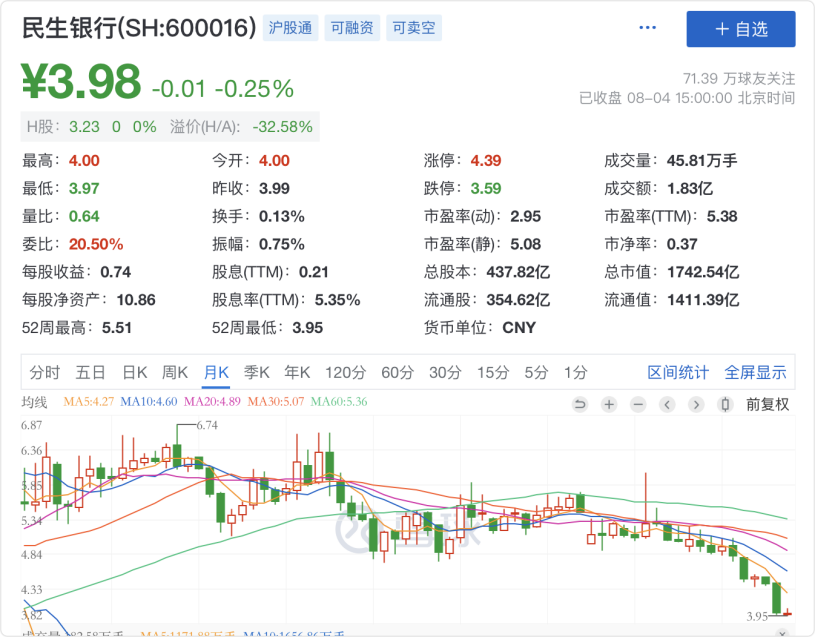Switch to the 五日 tab
This screenshot has width=815, height=637.
(x=90, y=372)
